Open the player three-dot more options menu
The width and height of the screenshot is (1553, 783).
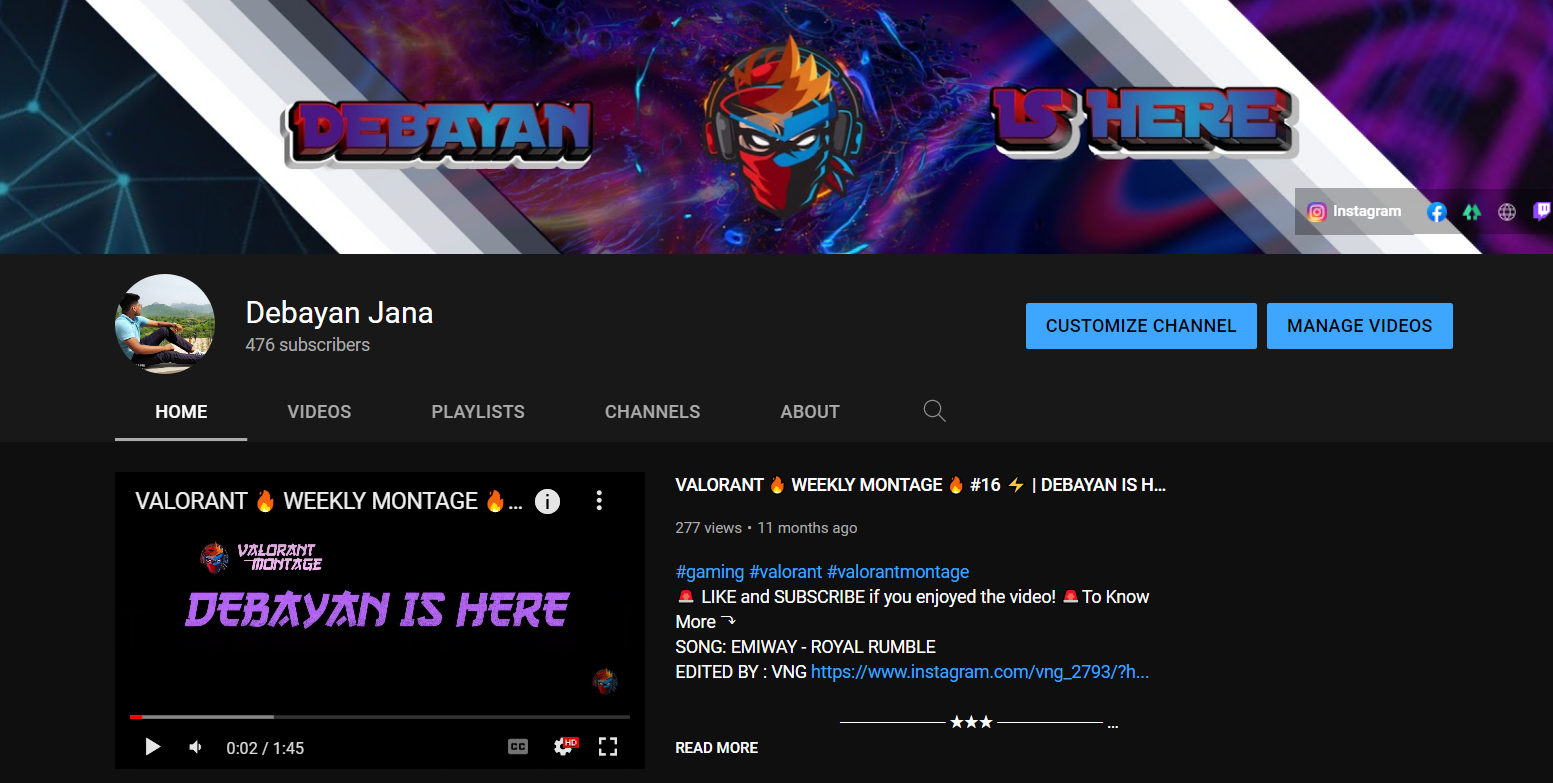pyautogui.click(x=599, y=501)
